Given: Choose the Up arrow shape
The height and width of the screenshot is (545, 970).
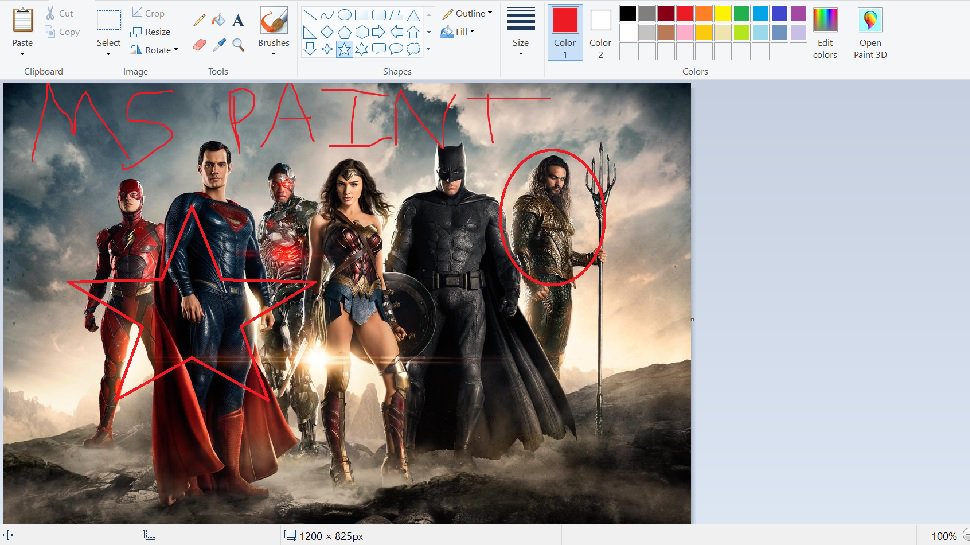Looking at the screenshot, I should tap(414, 32).
